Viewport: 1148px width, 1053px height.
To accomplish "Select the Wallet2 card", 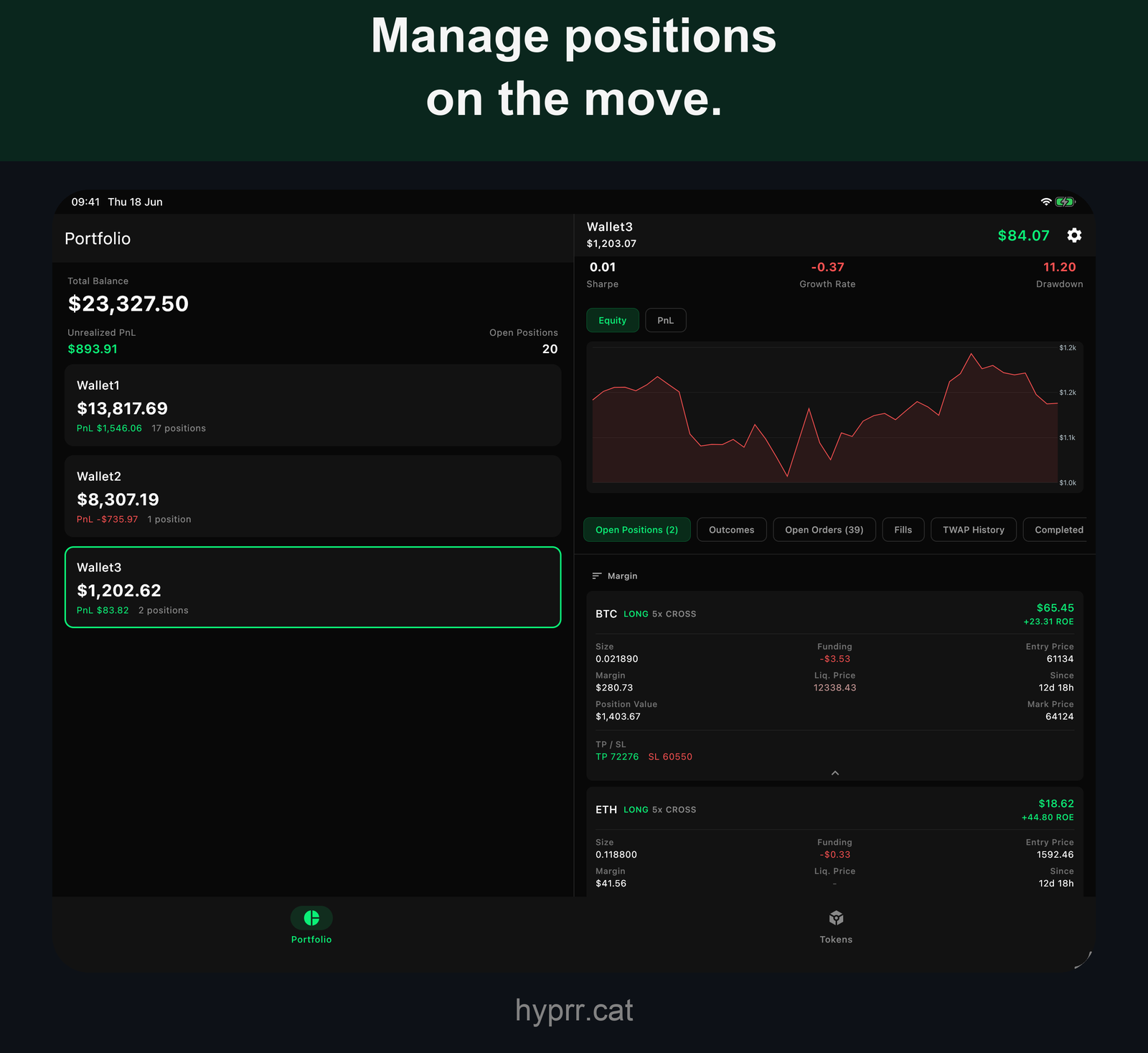I will tap(313, 497).
